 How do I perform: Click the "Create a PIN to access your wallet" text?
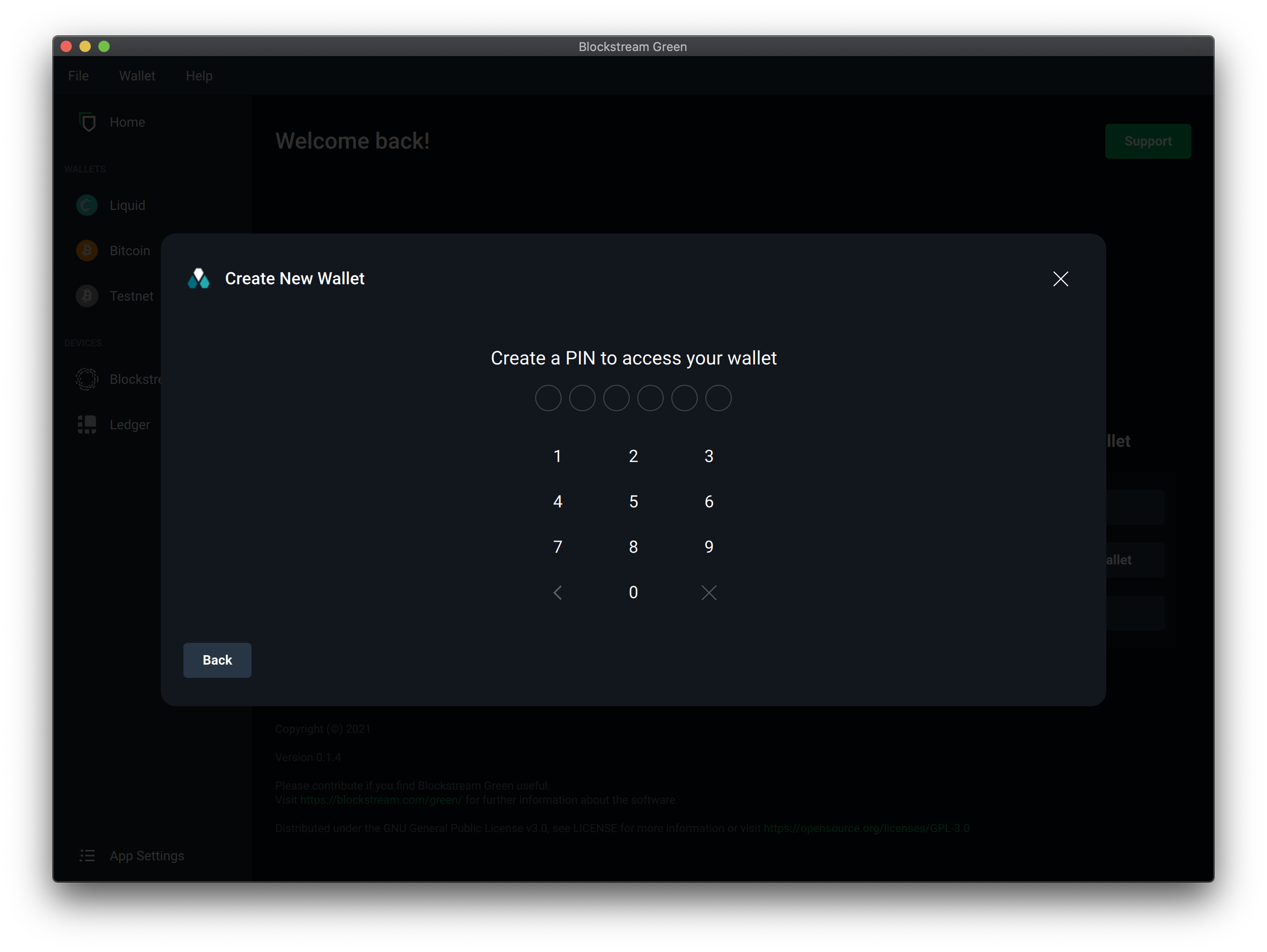(633, 358)
